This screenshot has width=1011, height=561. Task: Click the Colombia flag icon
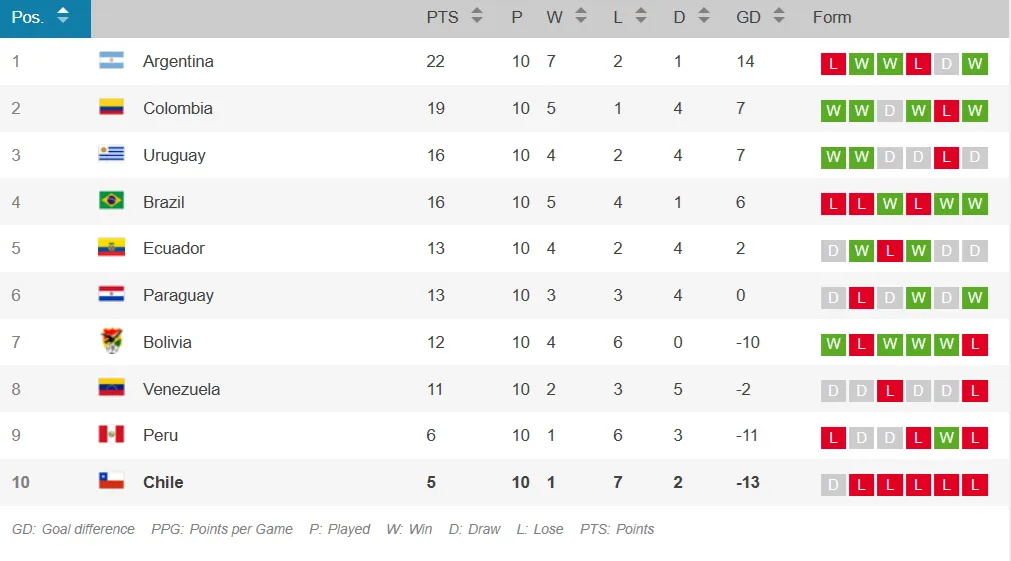111,108
